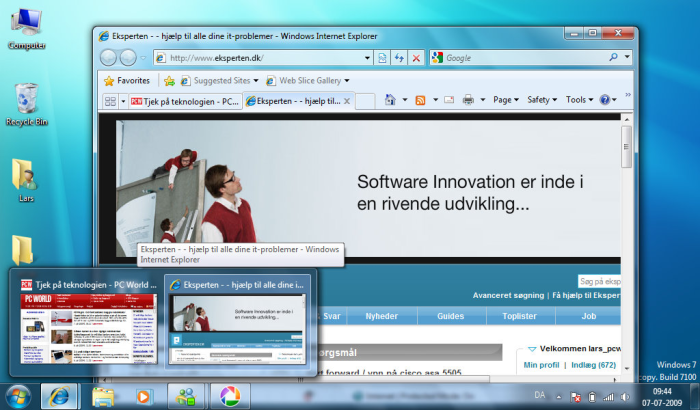Click the scroll down arrow
This screenshot has width=700, height=410.
(626, 369)
